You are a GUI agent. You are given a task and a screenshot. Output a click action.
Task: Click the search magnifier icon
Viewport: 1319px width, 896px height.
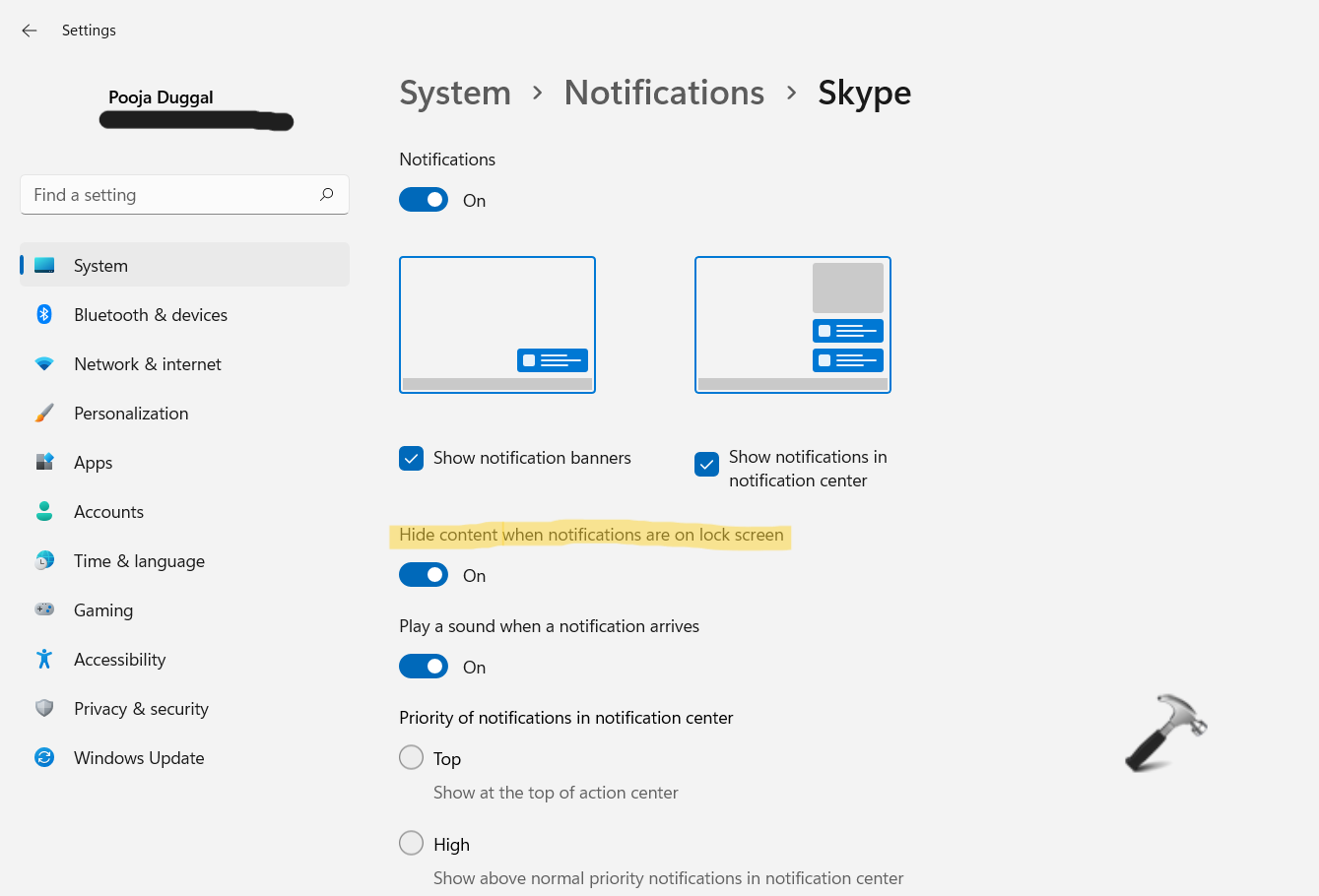[326, 195]
